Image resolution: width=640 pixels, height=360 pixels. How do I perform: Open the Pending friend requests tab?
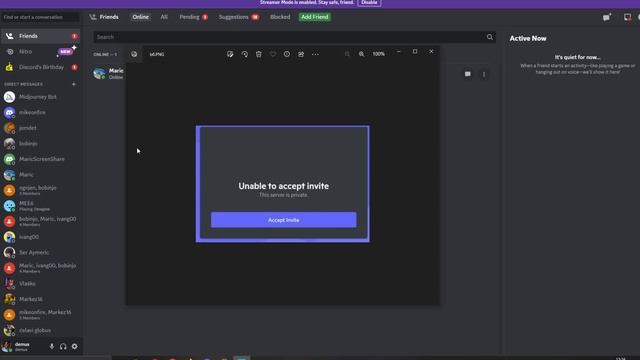pyautogui.click(x=193, y=17)
